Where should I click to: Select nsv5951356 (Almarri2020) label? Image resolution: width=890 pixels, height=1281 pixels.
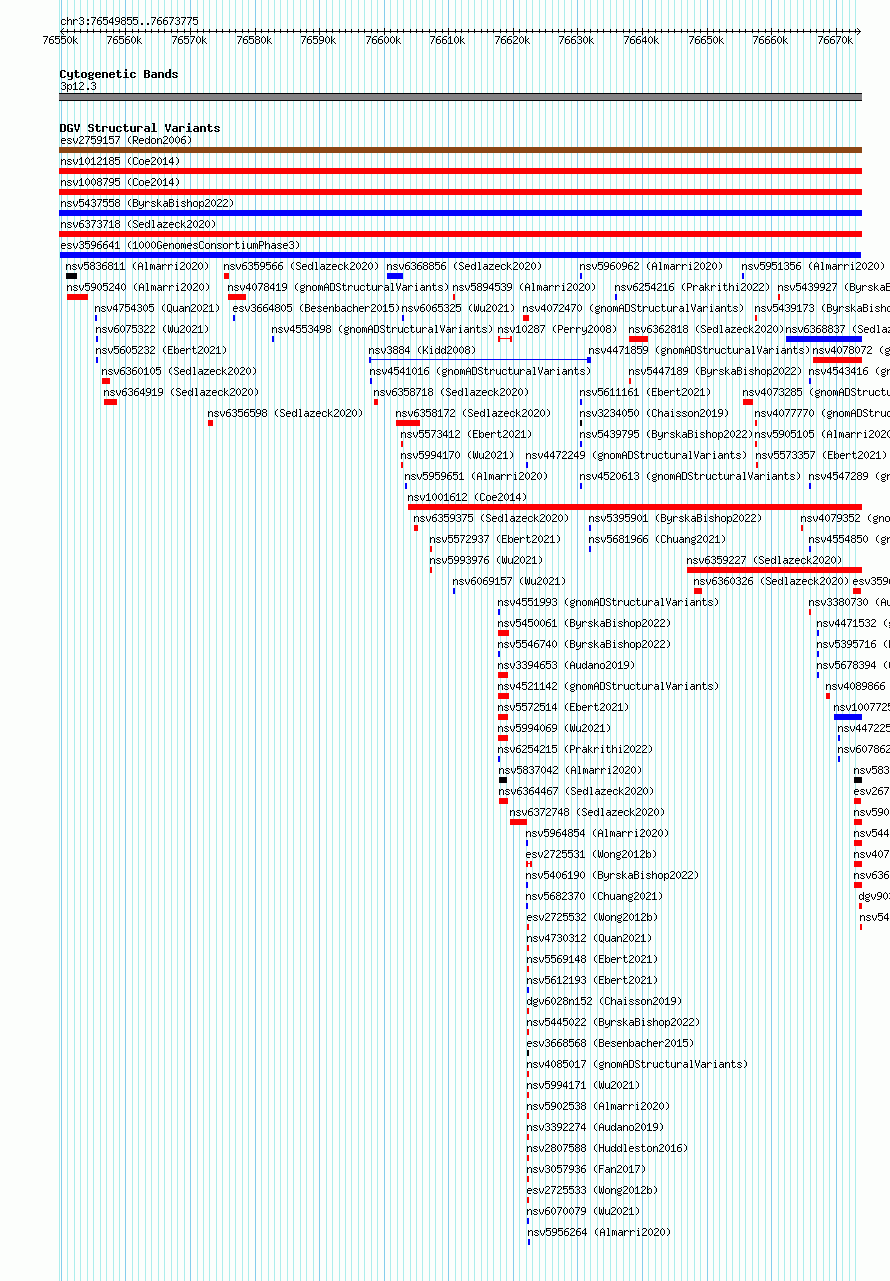[813, 266]
